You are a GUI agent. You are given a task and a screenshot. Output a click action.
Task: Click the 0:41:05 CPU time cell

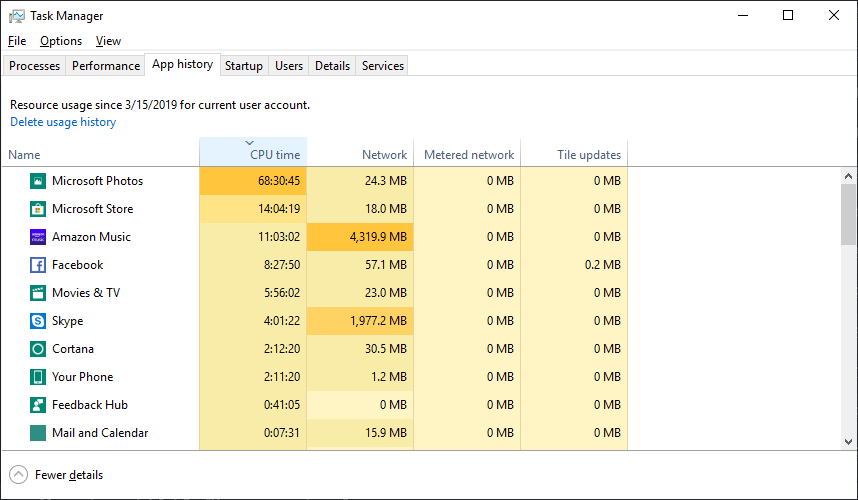pyautogui.click(x=253, y=405)
